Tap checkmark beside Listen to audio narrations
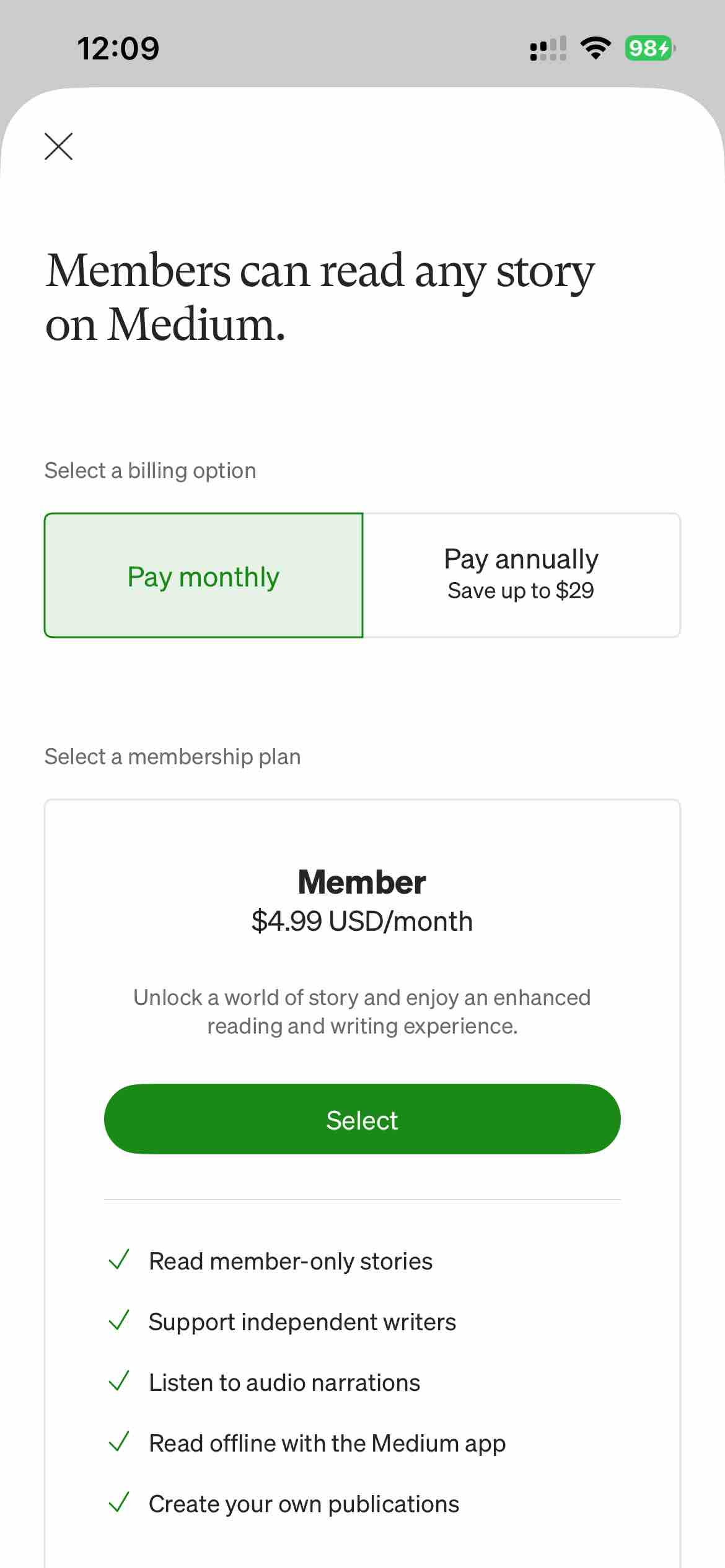This screenshot has height=1568, width=725. (118, 1381)
